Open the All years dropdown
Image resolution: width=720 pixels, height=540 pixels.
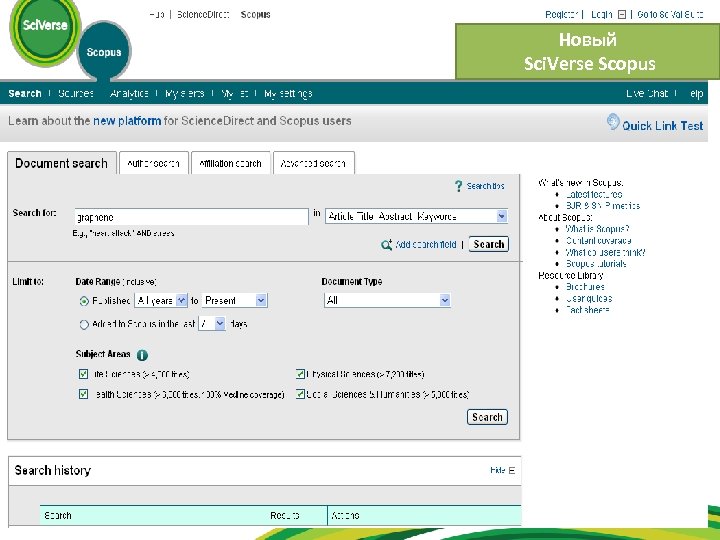(161, 301)
